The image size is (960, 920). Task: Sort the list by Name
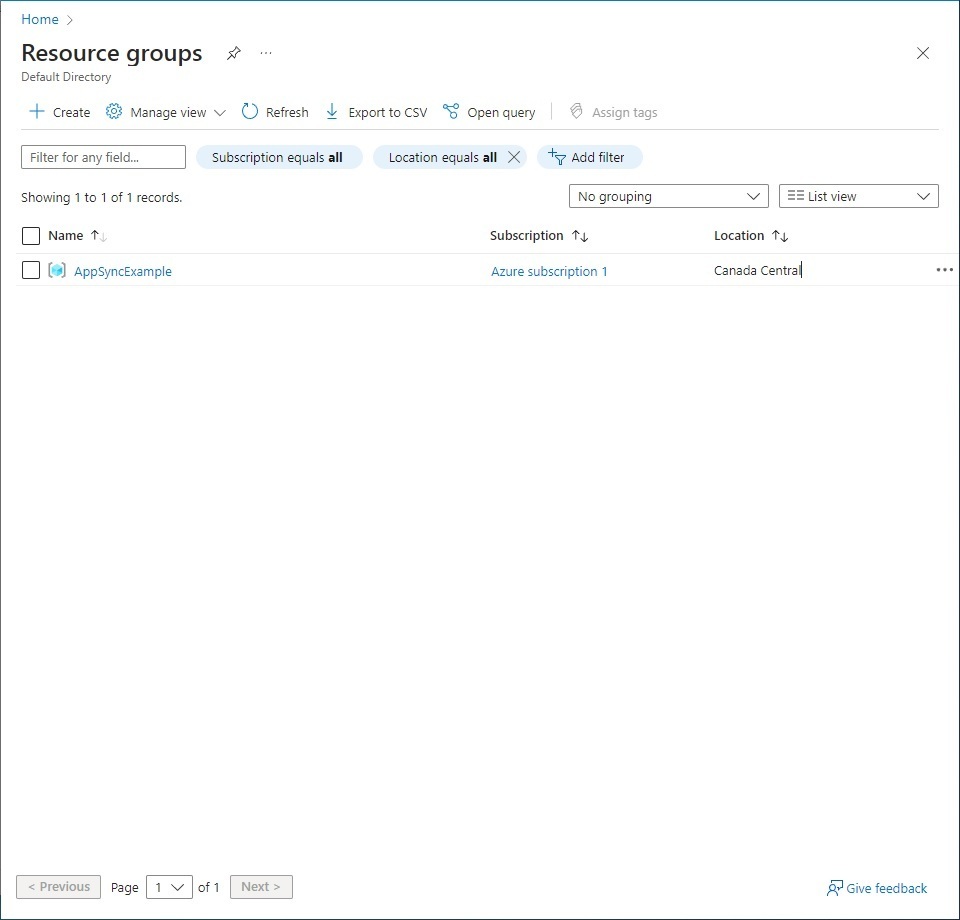pyautogui.click(x=64, y=235)
